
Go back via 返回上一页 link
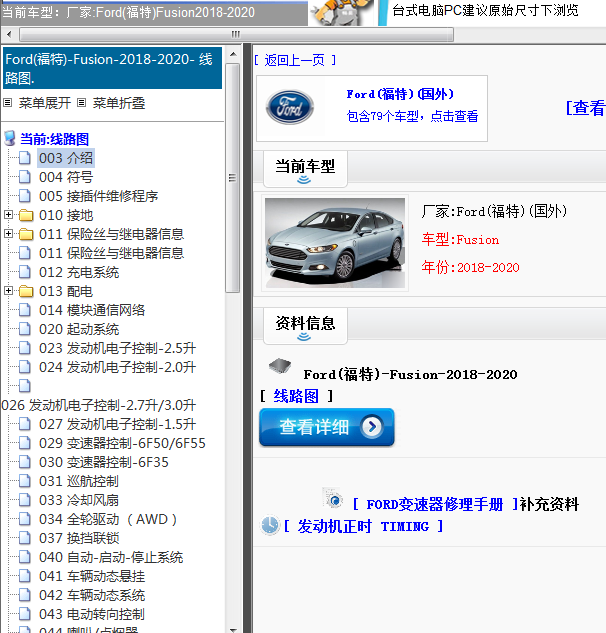tap(295, 60)
